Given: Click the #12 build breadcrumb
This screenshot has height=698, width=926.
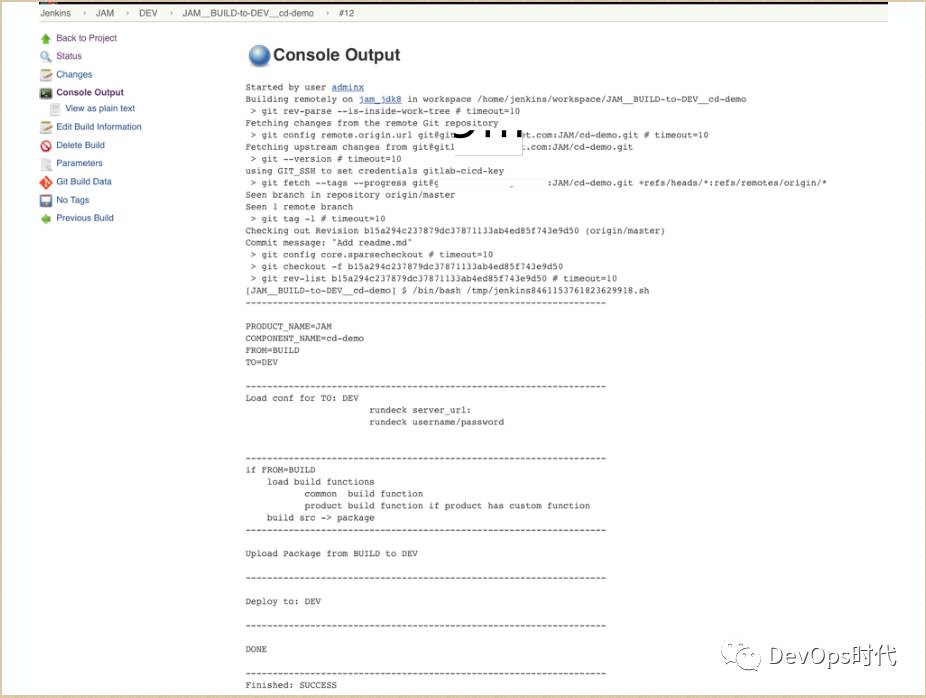Looking at the screenshot, I should [347, 13].
